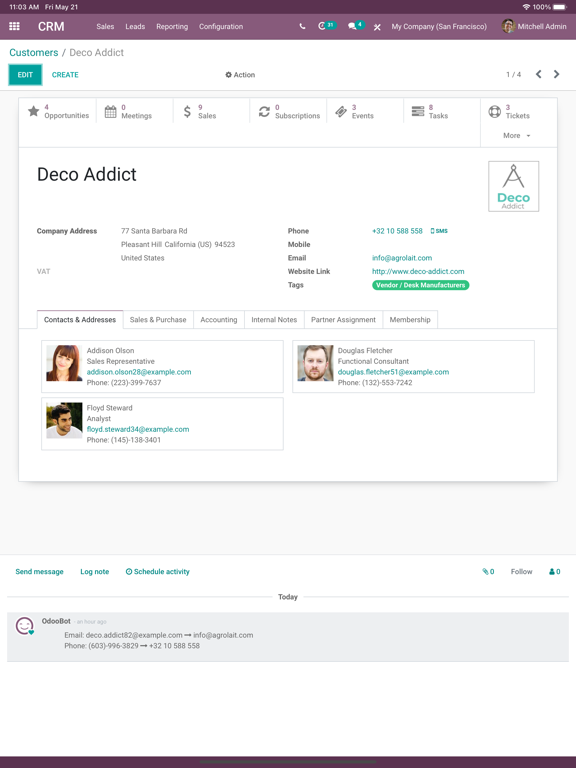Screen dimensions: 576x768
Task: Click email info@agrolait.com link
Action: (402, 258)
